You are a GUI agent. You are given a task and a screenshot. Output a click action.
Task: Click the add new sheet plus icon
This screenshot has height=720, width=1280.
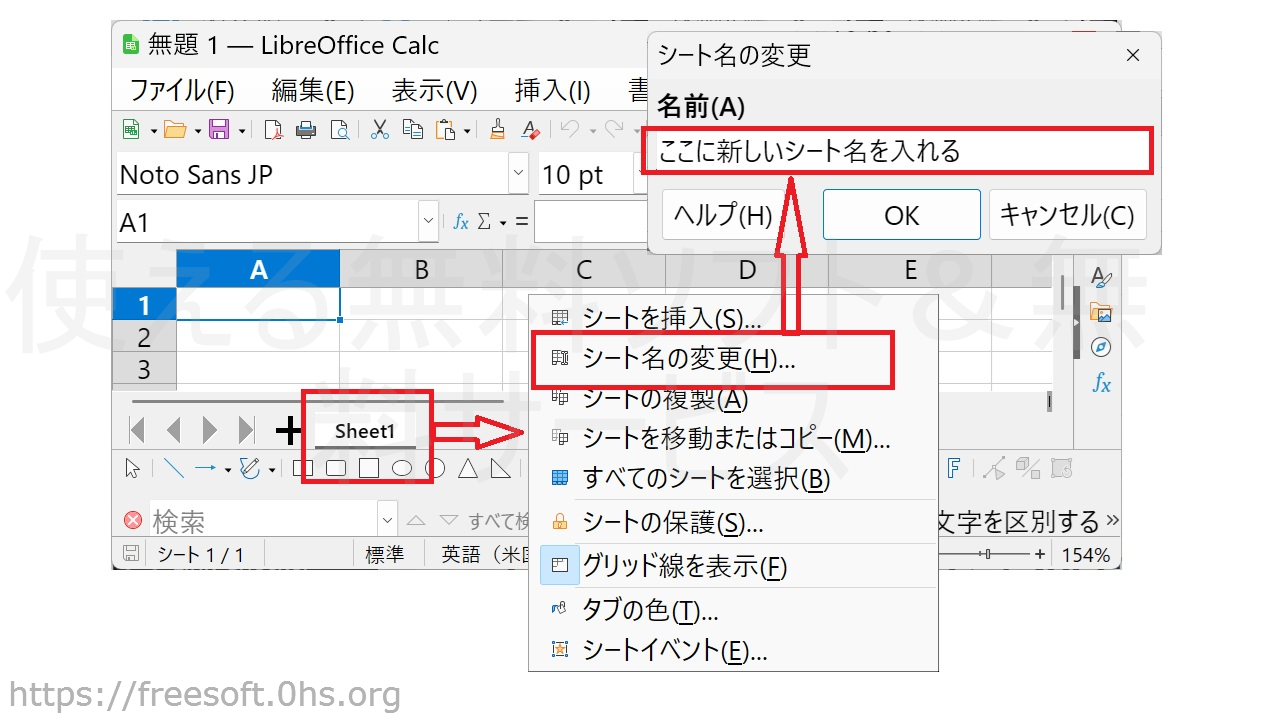[x=289, y=431]
